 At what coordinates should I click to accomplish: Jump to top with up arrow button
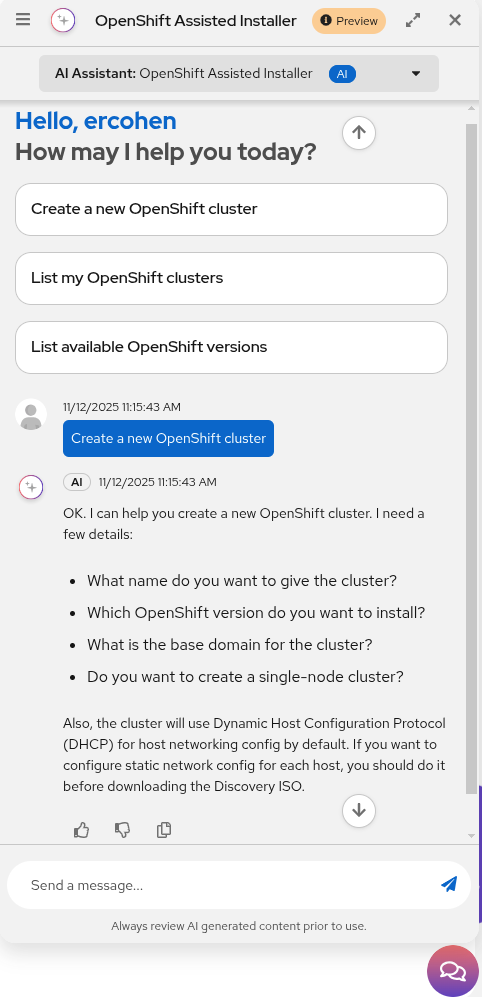pos(359,133)
